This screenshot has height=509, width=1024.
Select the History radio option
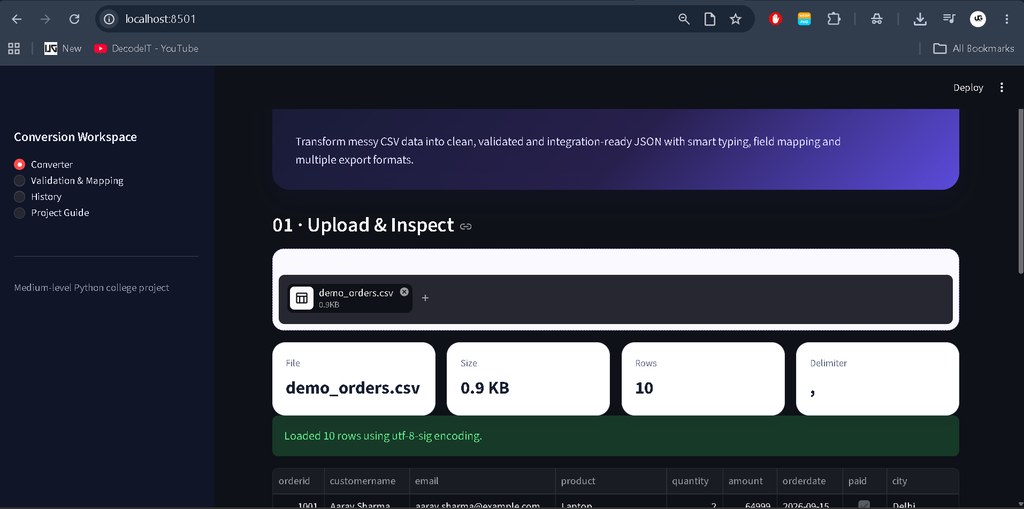tap(38, 197)
